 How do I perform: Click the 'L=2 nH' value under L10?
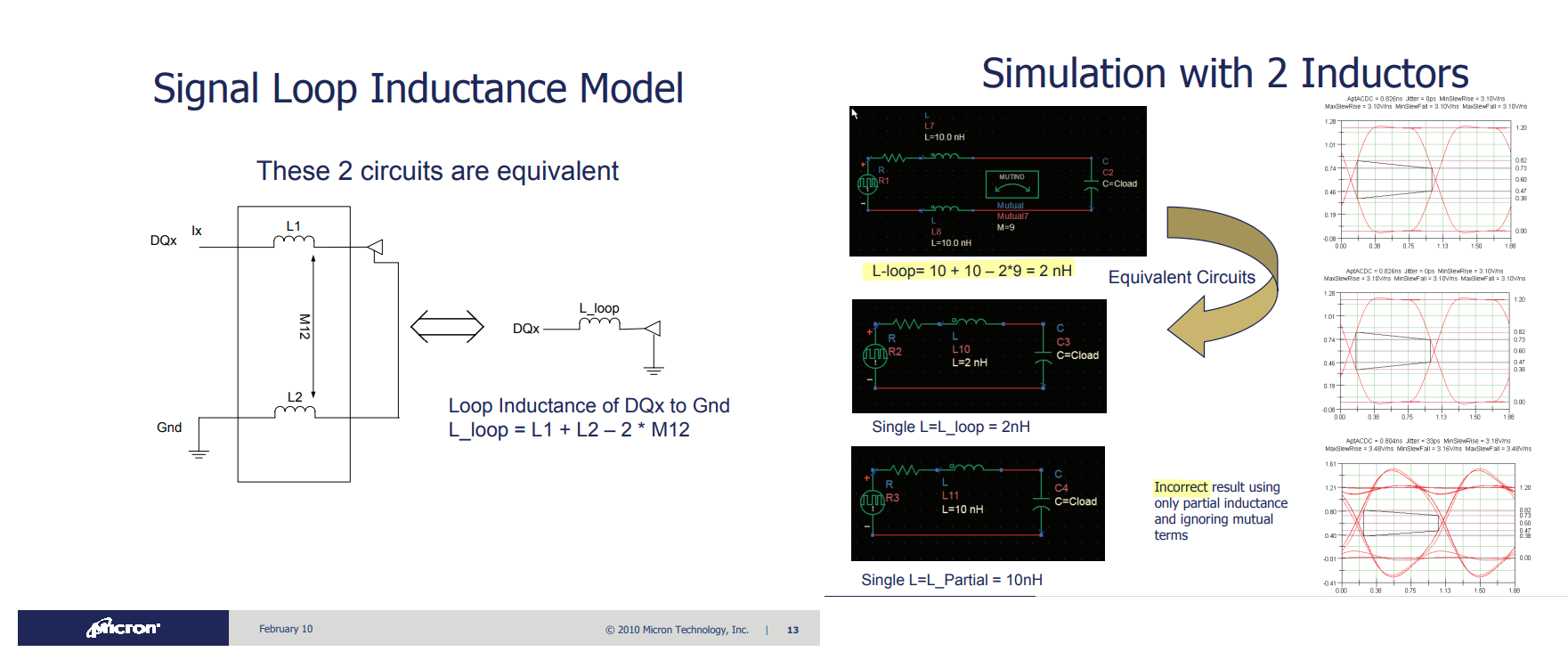point(970,363)
